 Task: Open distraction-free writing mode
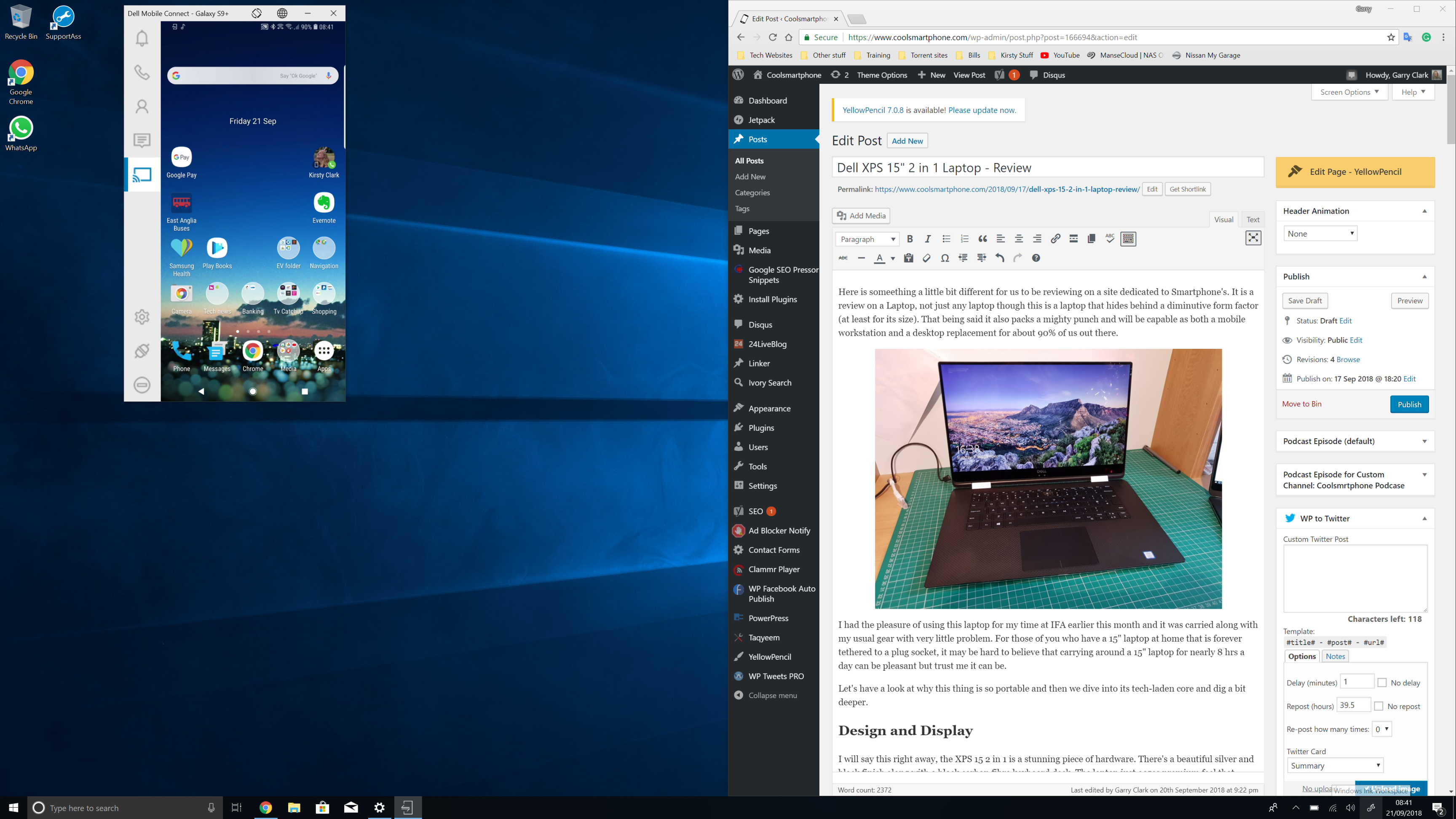(1253, 238)
